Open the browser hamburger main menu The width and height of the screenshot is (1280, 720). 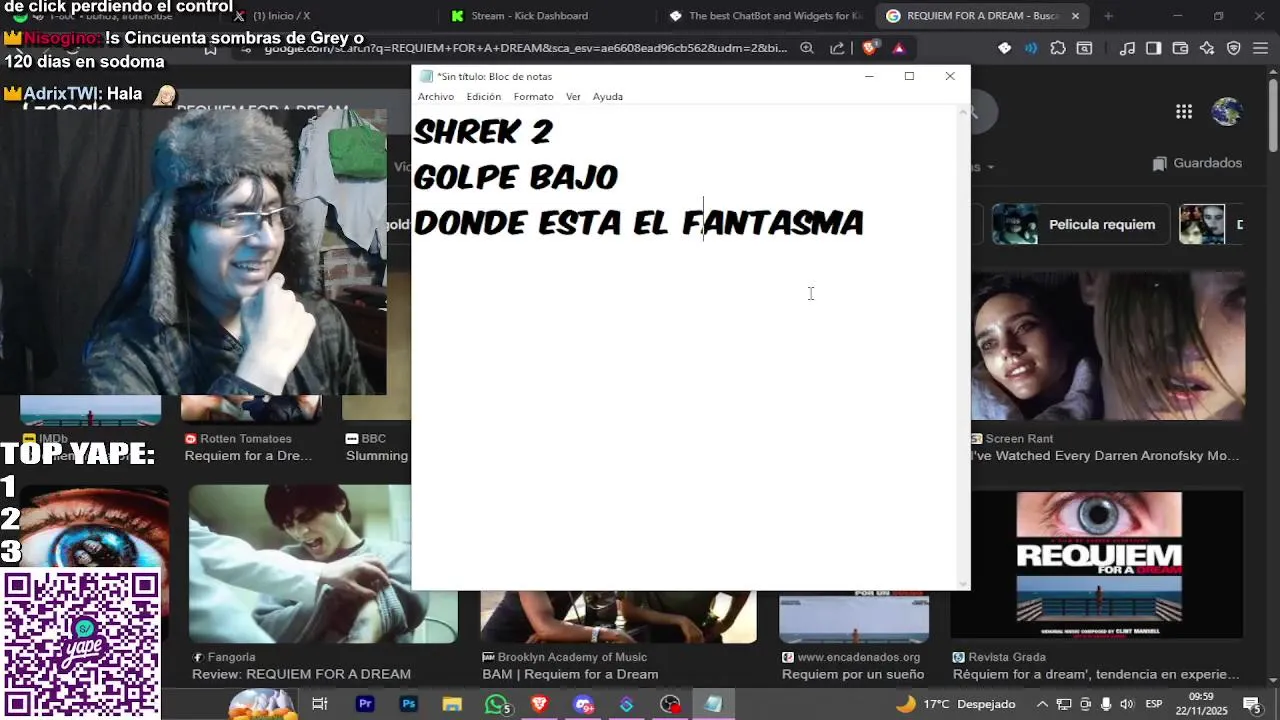[1260, 48]
